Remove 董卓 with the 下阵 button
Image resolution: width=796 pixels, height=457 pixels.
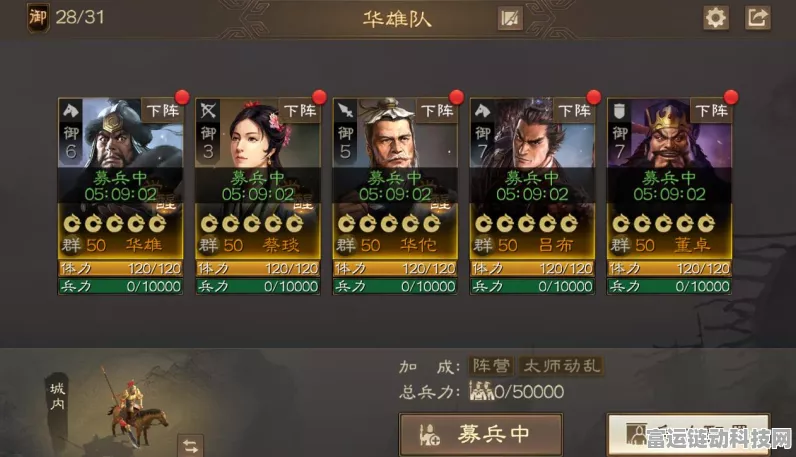(711, 110)
